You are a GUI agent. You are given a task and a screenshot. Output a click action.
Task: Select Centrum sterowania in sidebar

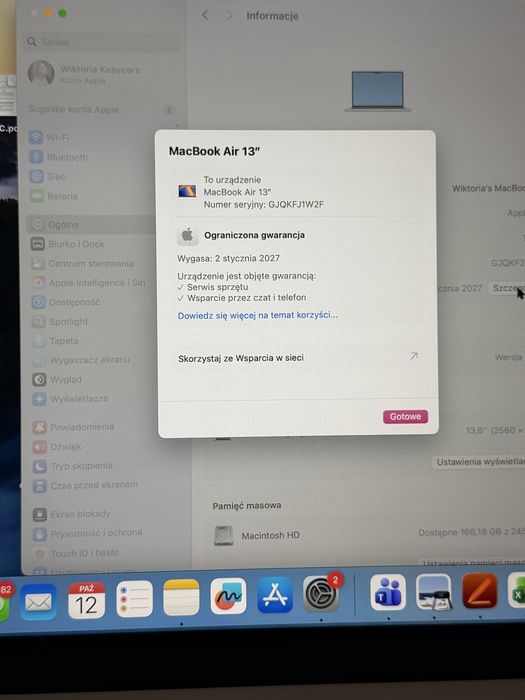pos(83,263)
